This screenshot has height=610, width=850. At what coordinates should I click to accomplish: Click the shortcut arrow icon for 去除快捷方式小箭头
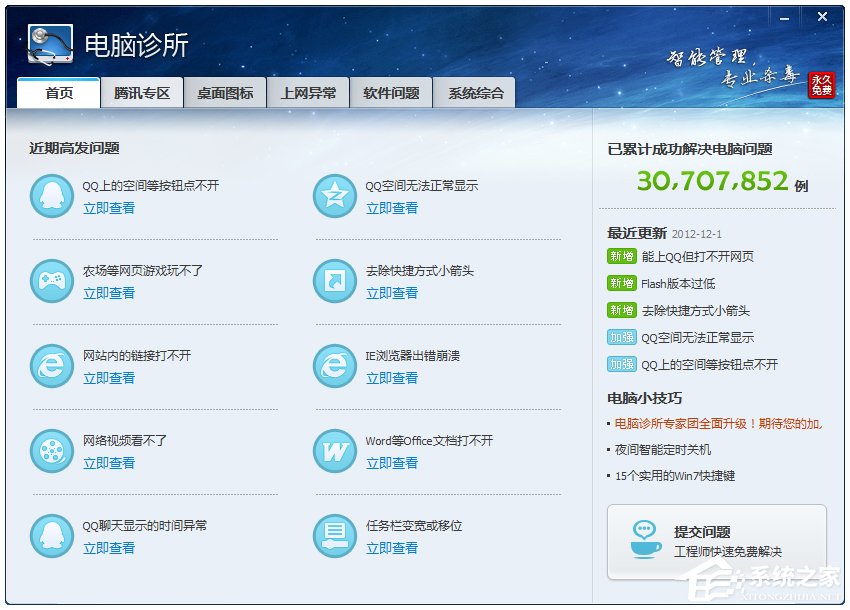point(335,280)
